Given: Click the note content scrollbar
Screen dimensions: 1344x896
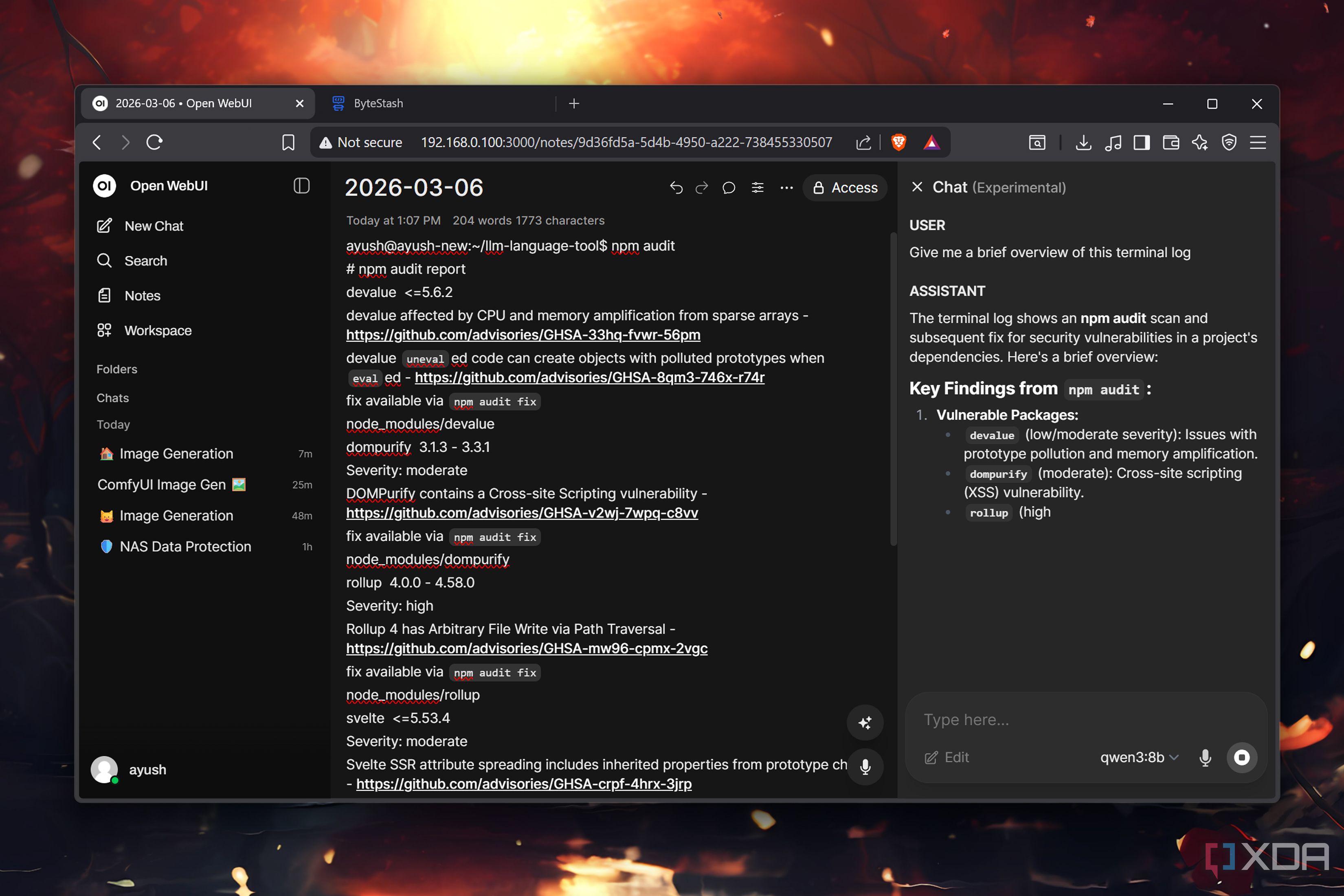Looking at the screenshot, I should coord(893,389).
